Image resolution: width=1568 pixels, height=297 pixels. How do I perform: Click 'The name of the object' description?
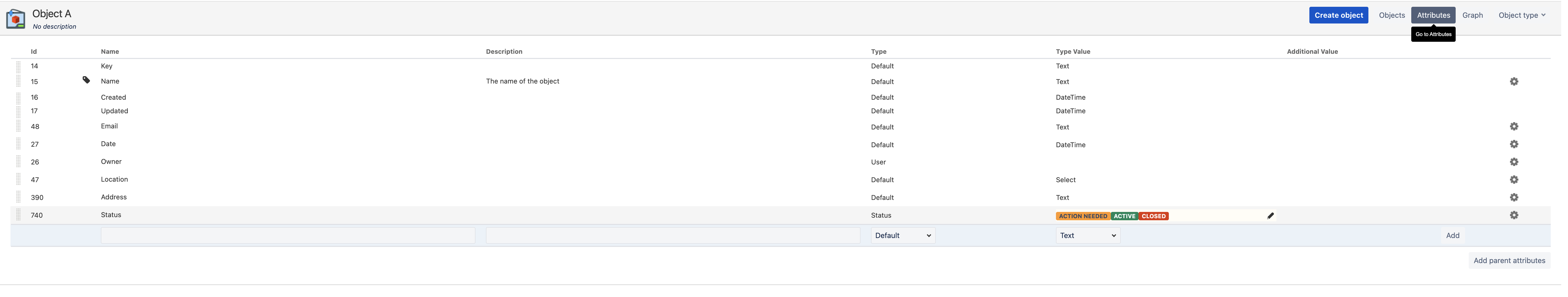[525, 81]
